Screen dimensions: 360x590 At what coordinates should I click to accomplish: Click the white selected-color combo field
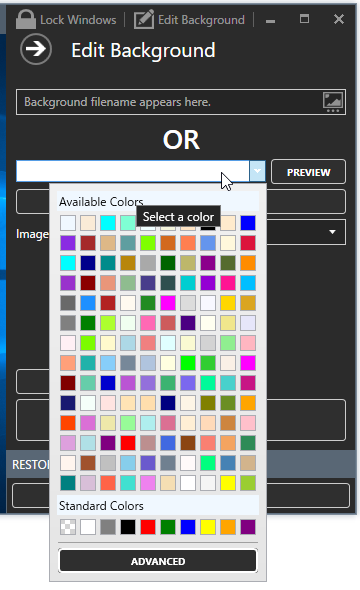[132, 171]
